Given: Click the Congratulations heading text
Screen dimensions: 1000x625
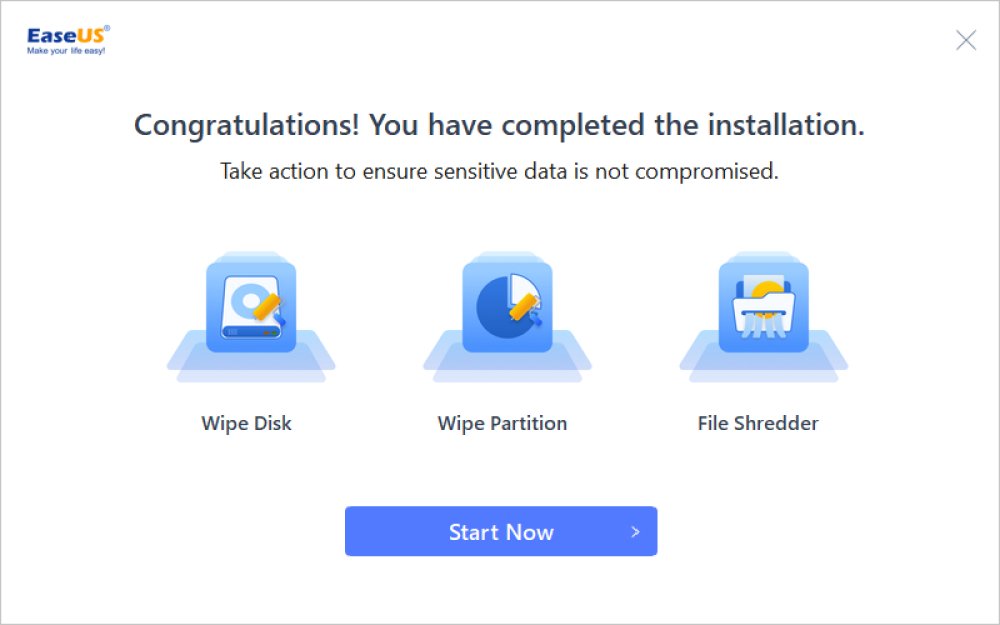Looking at the screenshot, I should tap(499, 126).
